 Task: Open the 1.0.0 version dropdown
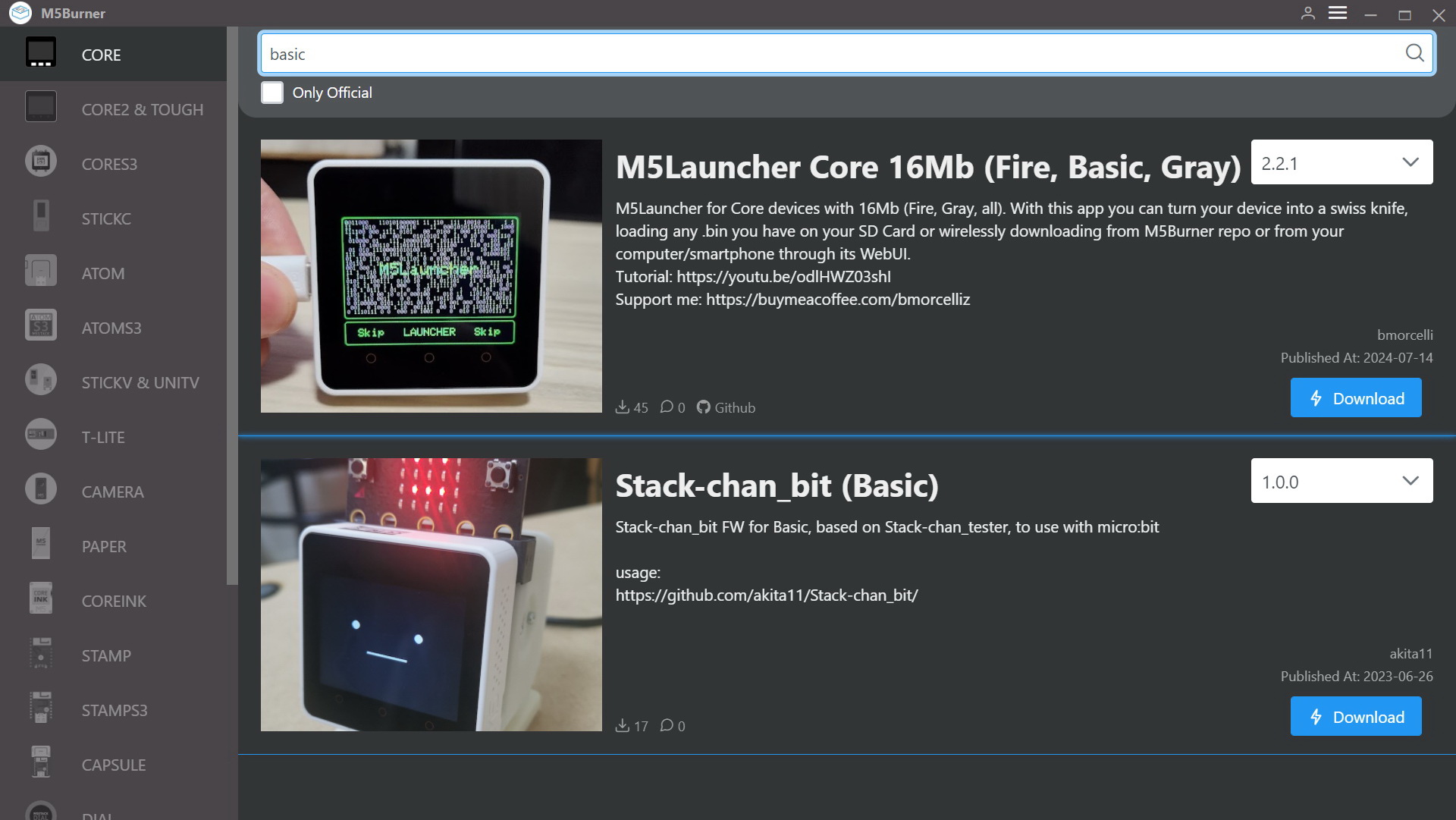[x=1341, y=481]
